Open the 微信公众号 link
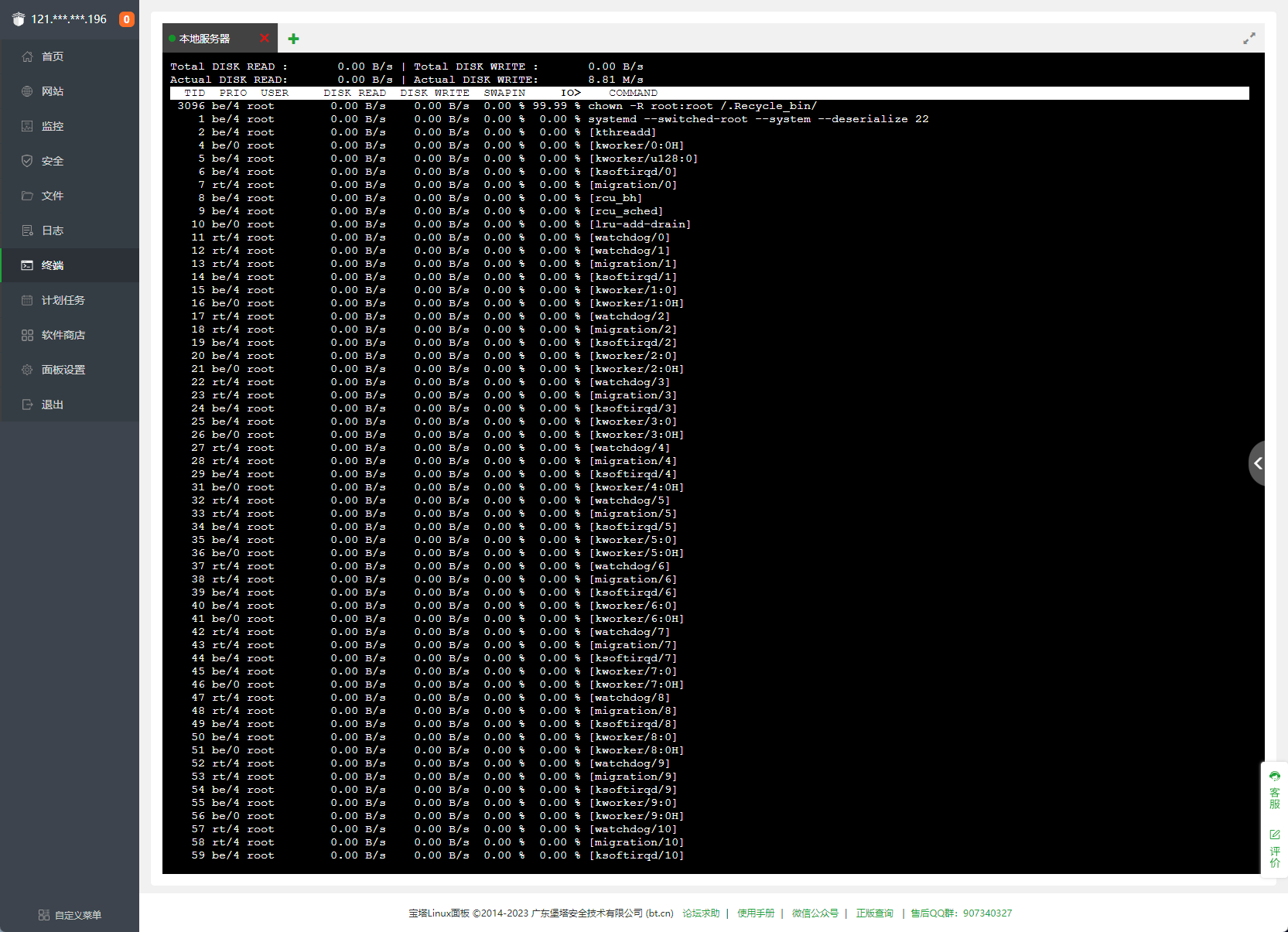Image resolution: width=1288 pixels, height=932 pixels. [815, 913]
